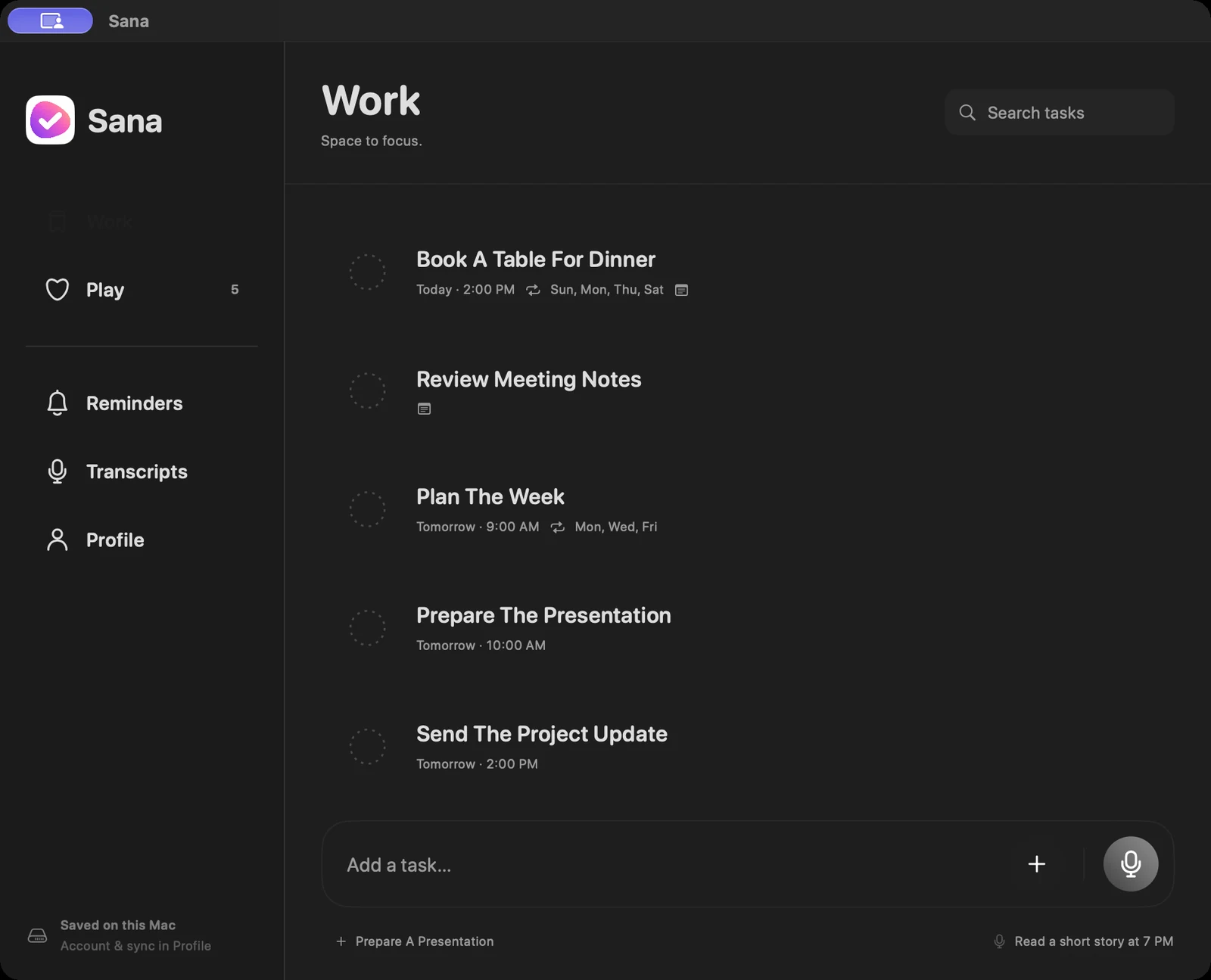The image size is (1211, 980).
Task: Click Tomorrow · 9:00 AM due time
Action: coord(478,527)
